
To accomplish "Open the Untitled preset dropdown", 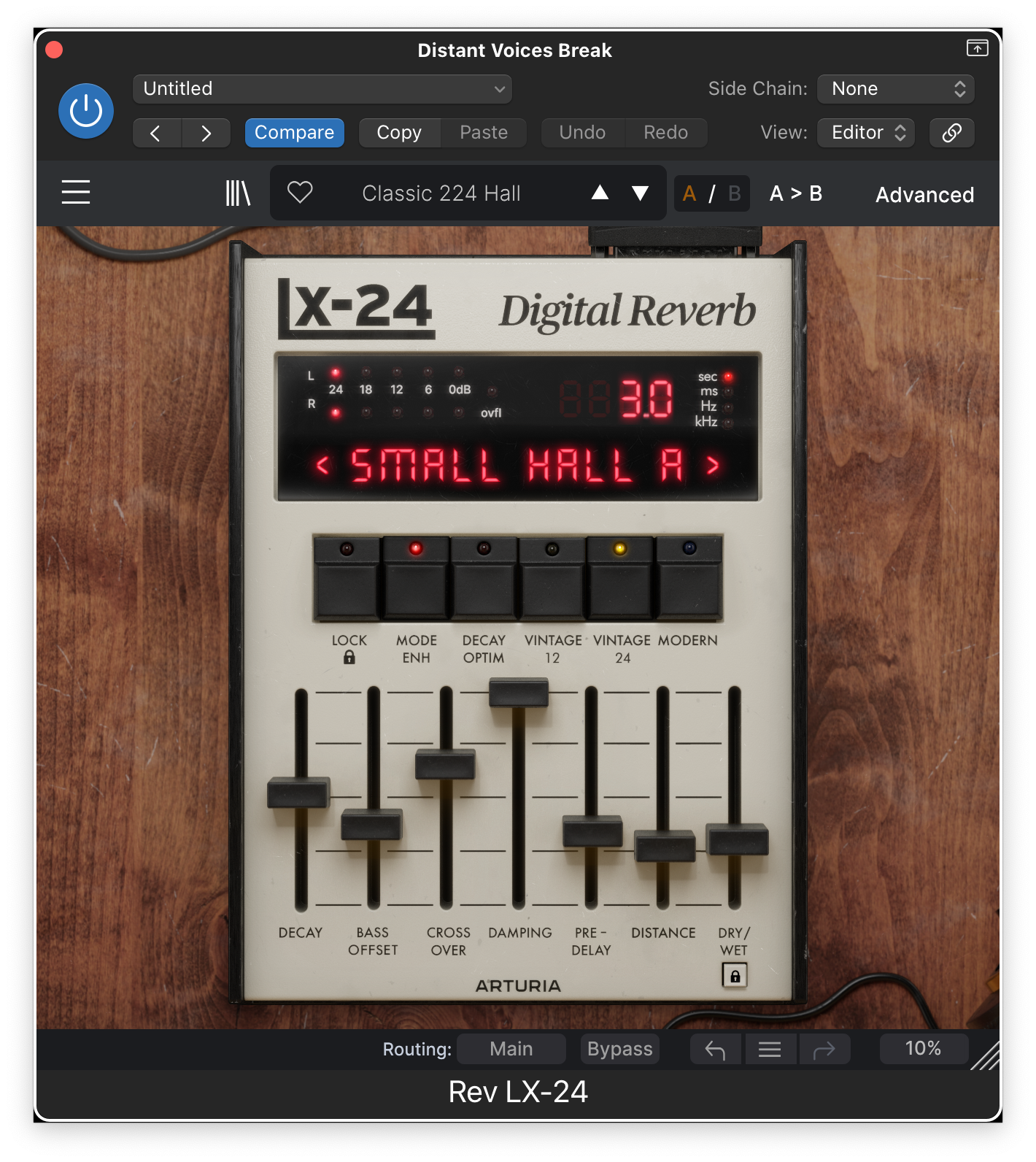I will click(x=322, y=89).
